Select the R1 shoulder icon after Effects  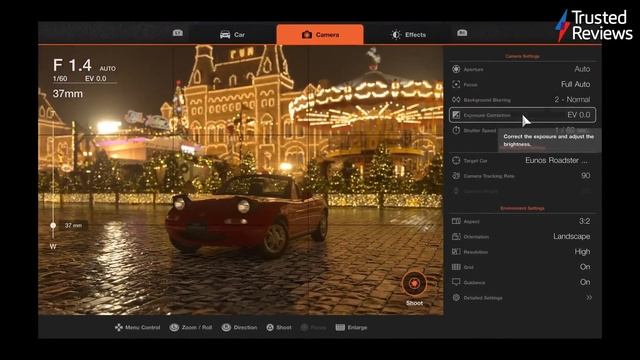(x=462, y=33)
